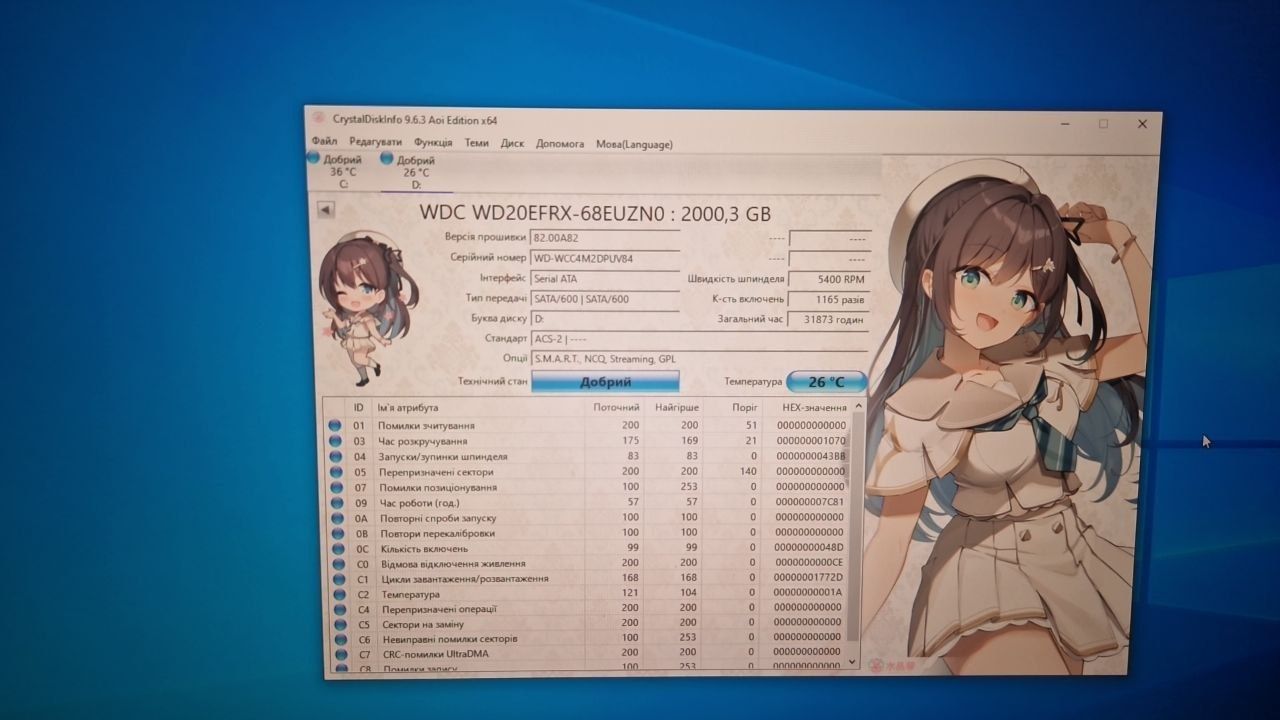Click the C: drive blue status orb
The width and height of the screenshot is (1280, 720).
313,158
